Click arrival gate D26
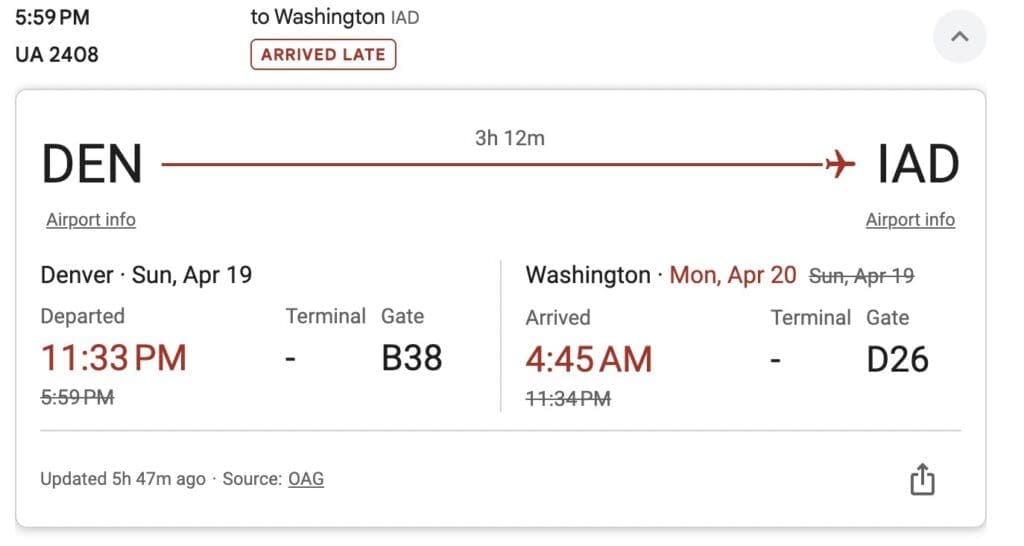 click(x=897, y=359)
